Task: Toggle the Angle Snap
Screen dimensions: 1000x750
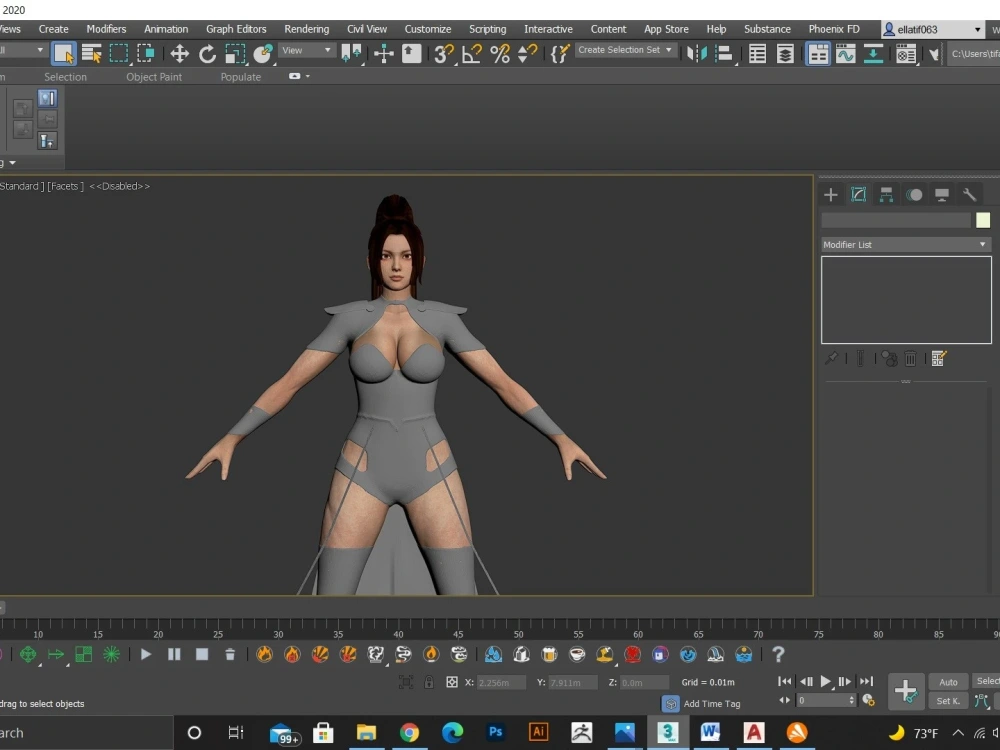Action: coord(471,54)
